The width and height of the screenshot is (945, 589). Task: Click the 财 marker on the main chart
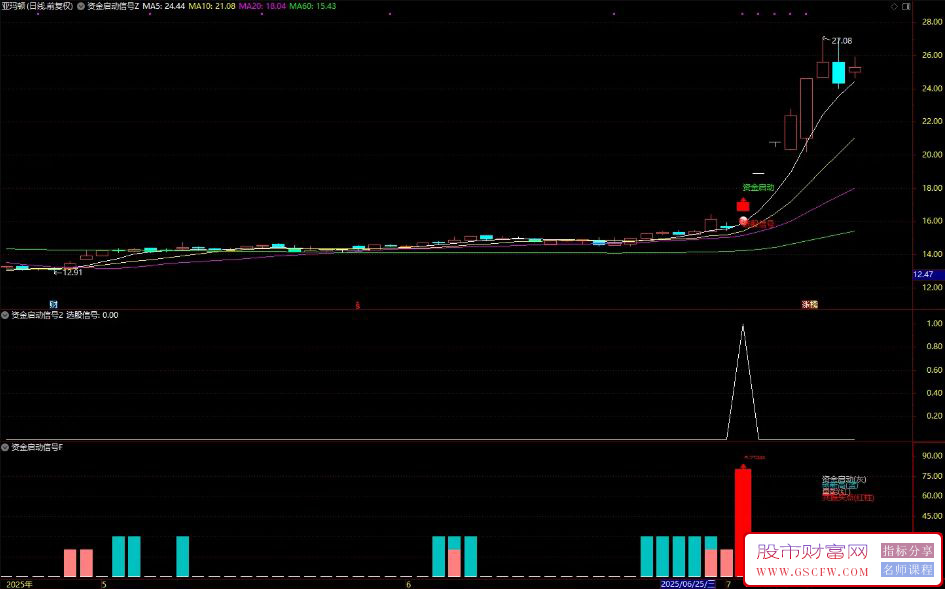pos(53,304)
